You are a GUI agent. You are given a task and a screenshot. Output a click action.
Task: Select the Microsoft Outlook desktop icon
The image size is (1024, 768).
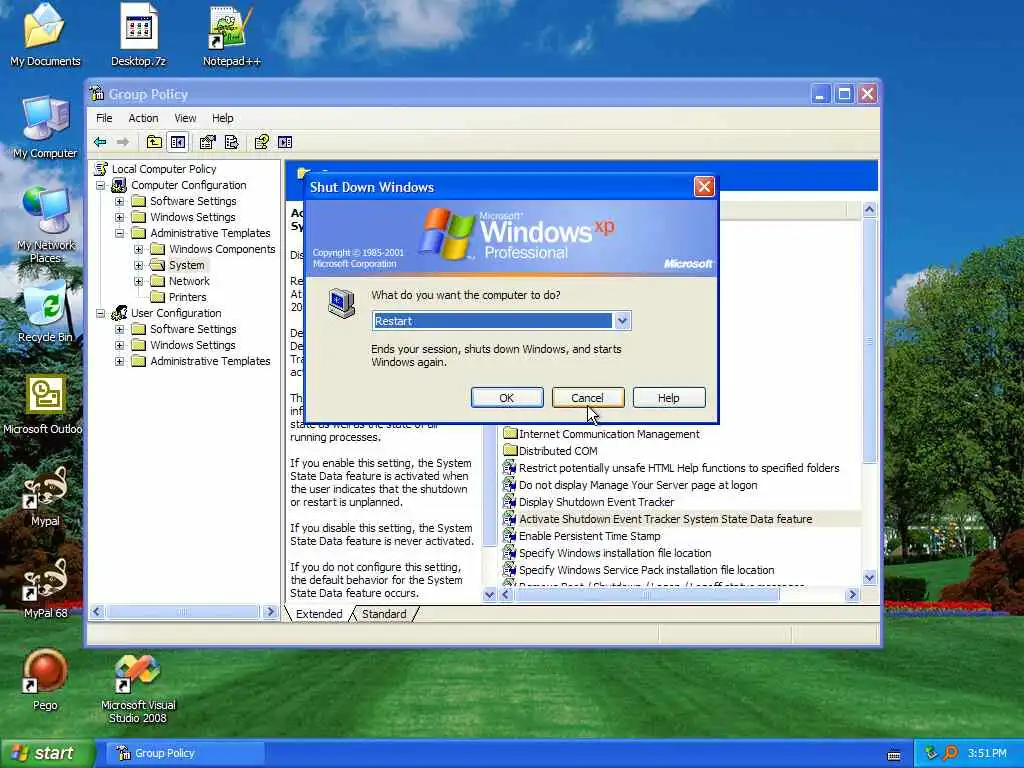(43, 404)
